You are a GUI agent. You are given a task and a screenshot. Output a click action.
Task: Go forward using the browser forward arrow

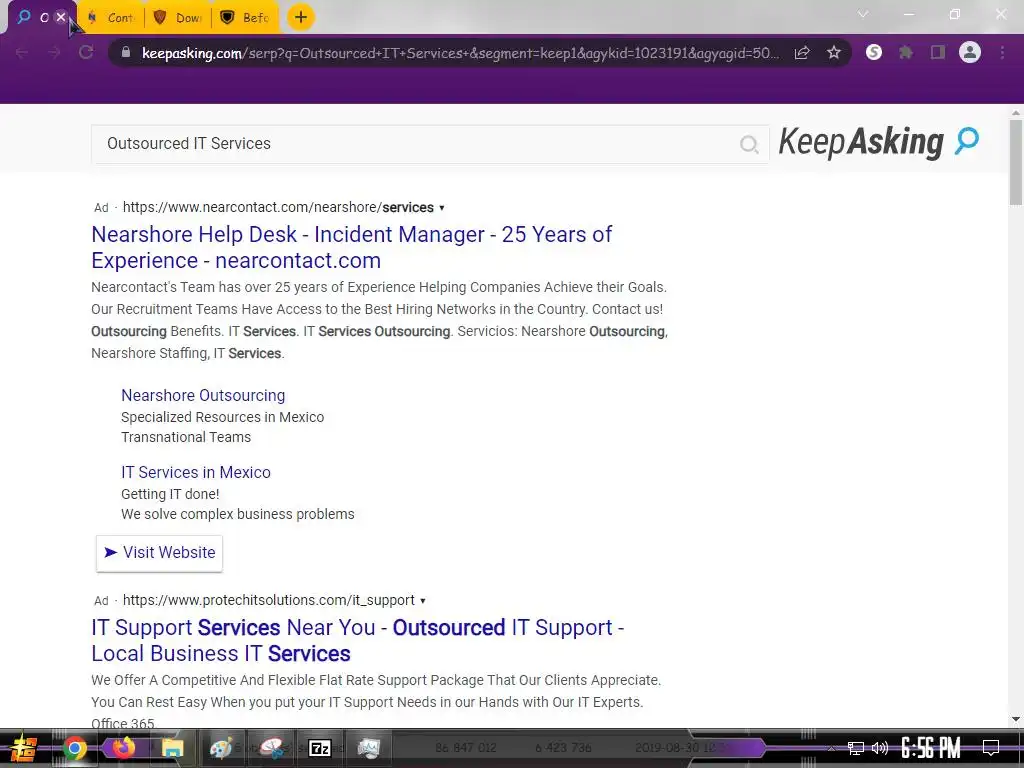[x=54, y=53]
